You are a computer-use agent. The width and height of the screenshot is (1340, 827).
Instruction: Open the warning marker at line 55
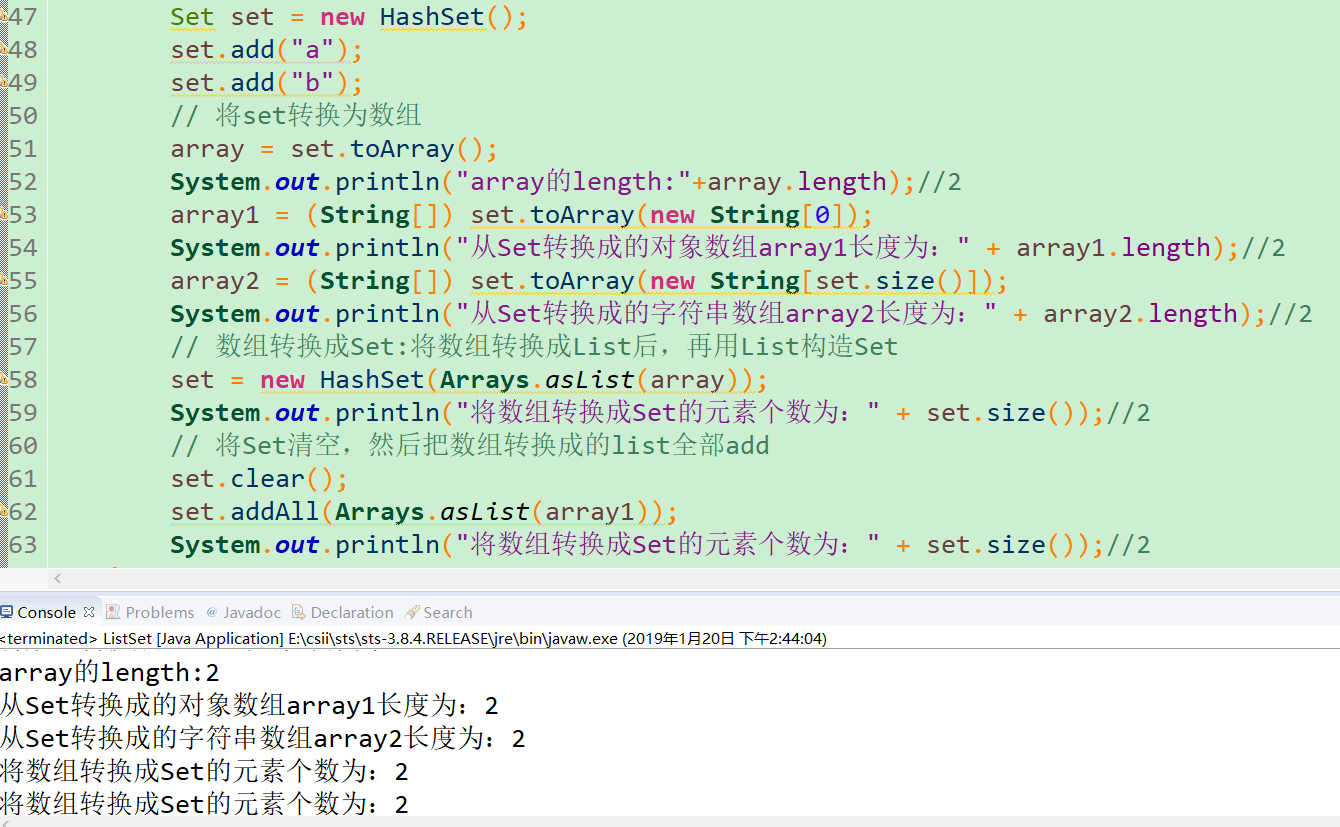[3, 280]
